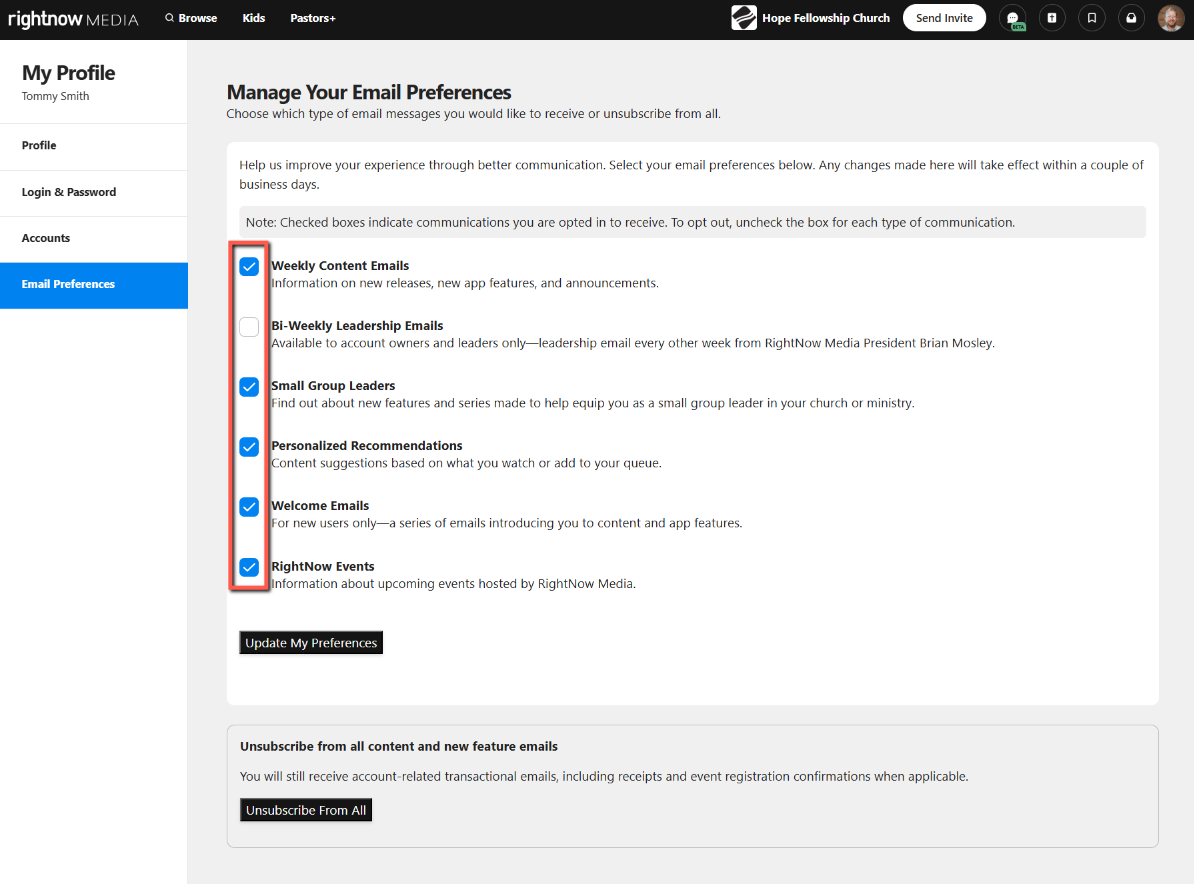Select the Accounts sidebar tab
This screenshot has width=1194, height=884.
pyautogui.click(x=46, y=238)
